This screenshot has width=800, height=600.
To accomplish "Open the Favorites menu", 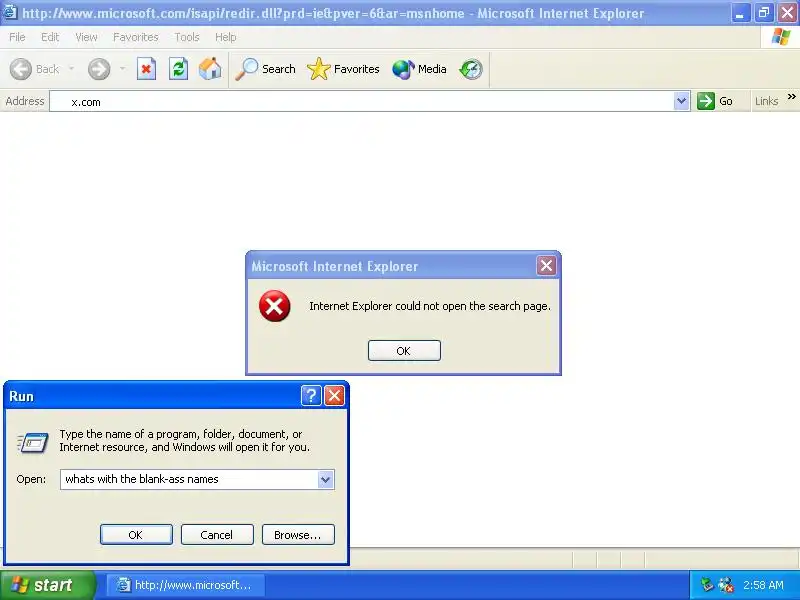I will click(x=136, y=37).
